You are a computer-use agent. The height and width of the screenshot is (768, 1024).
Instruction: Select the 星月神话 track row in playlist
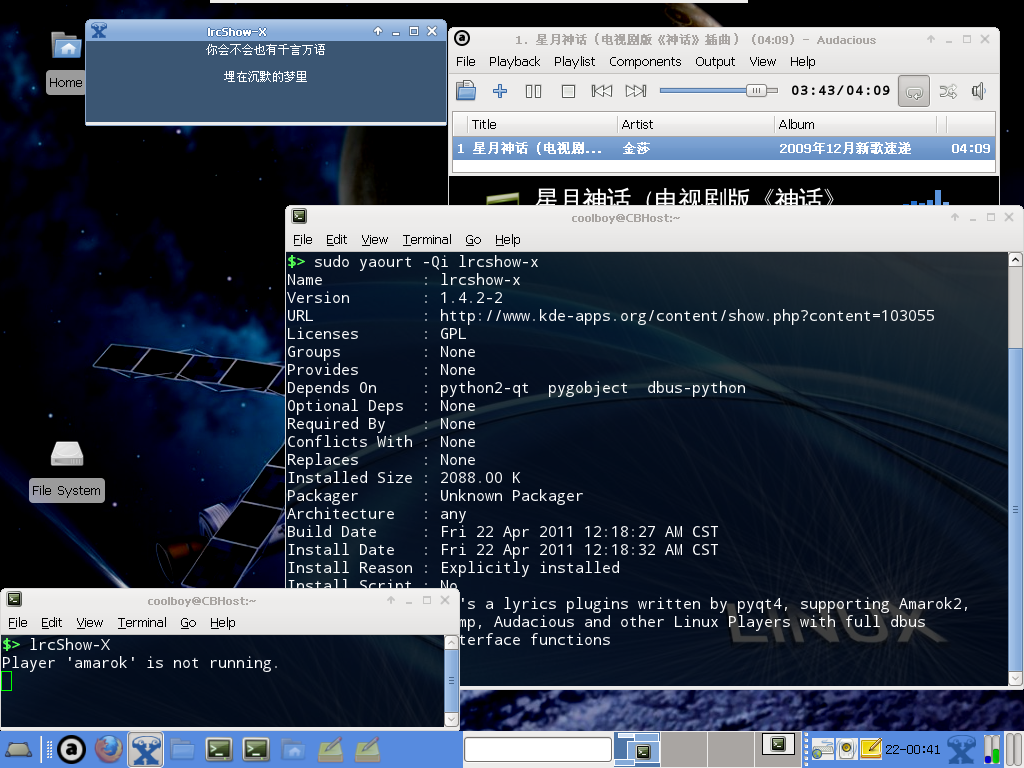pyautogui.click(x=724, y=148)
